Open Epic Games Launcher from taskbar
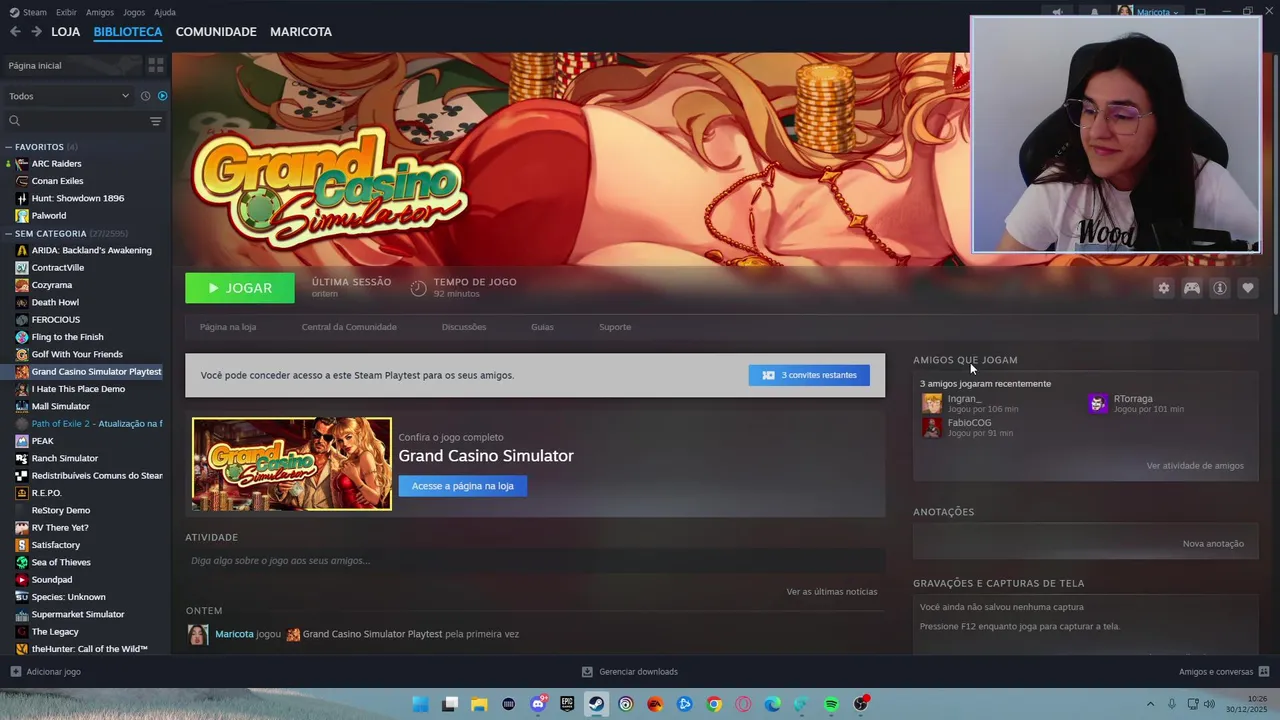Viewport: 1280px width, 720px height. pyautogui.click(x=567, y=704)
